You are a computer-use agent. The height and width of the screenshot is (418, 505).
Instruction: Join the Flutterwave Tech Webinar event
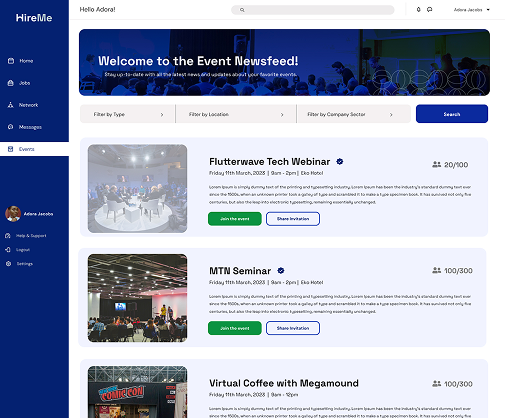[235, 219]
